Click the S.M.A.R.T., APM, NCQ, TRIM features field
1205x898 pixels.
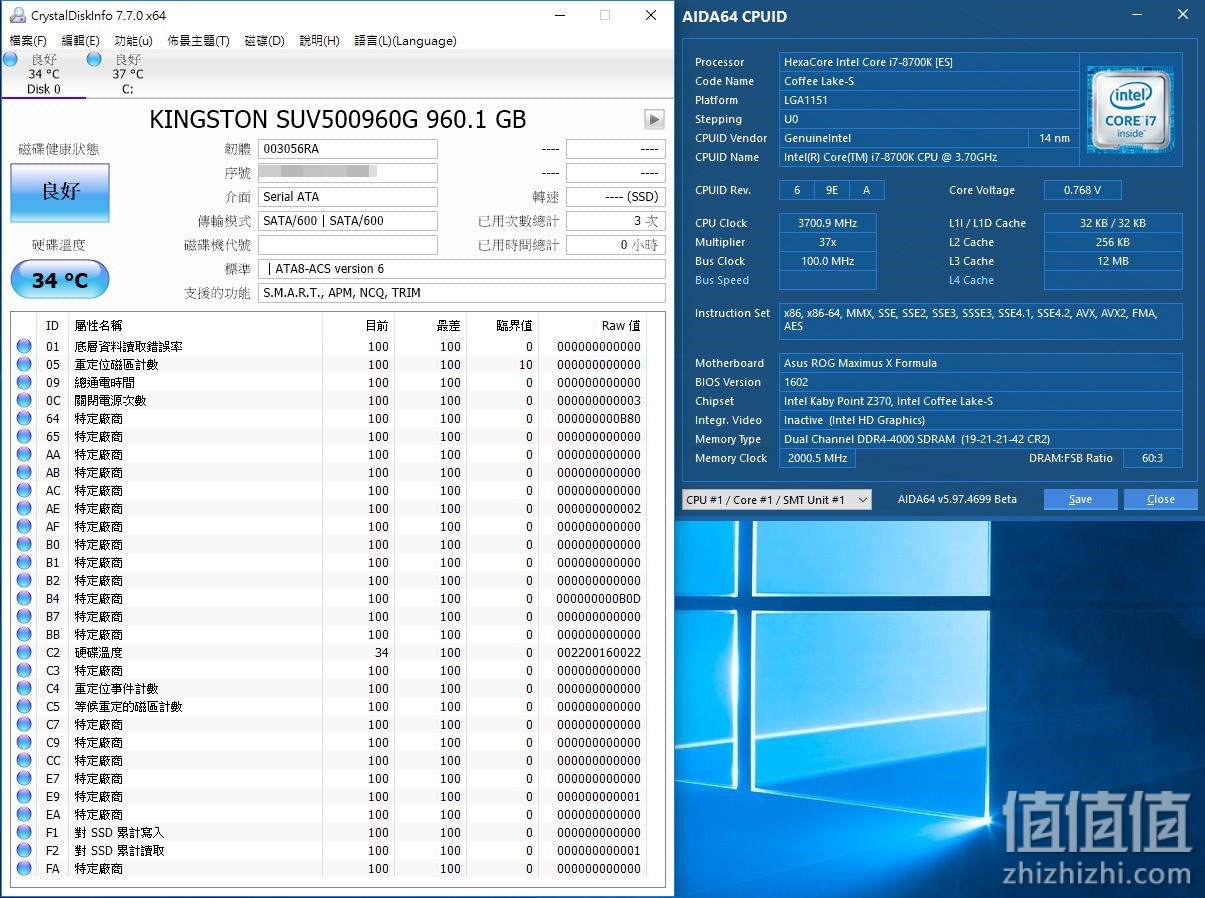tap(462, 293)
